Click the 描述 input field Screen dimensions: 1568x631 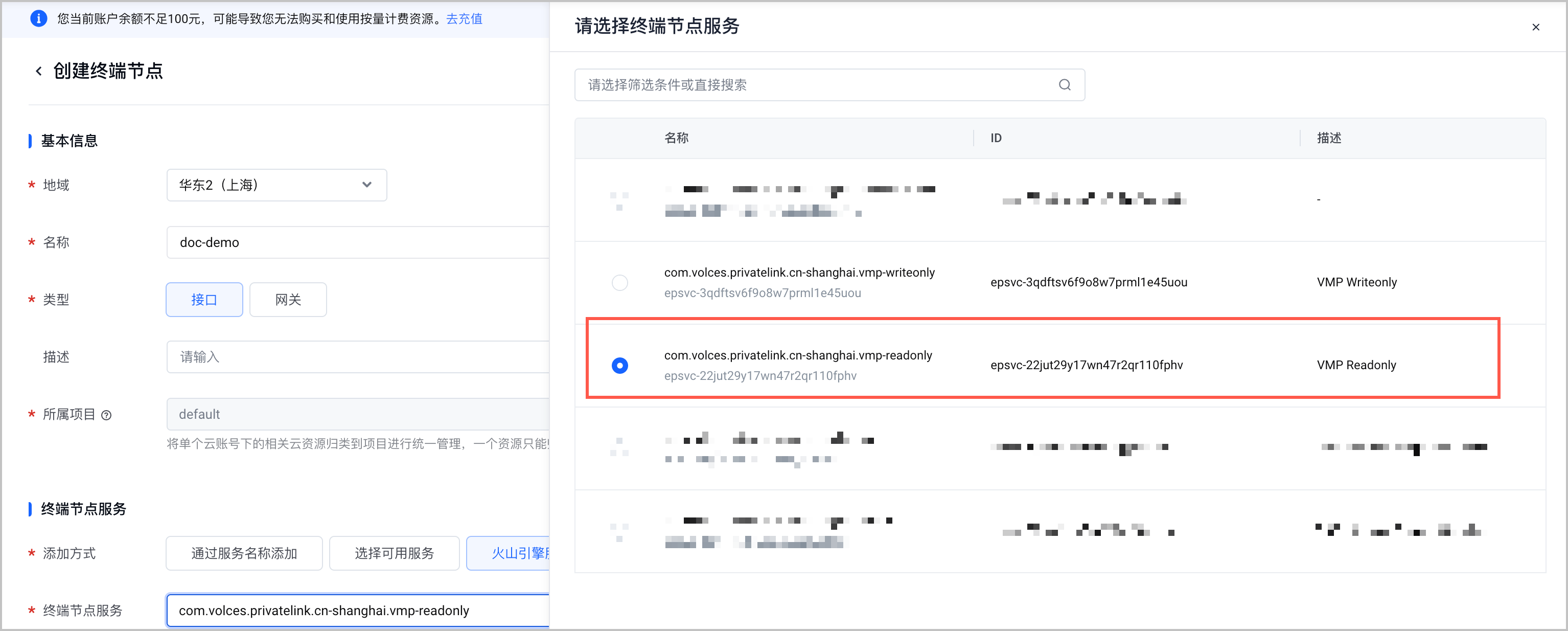point(358,357)
